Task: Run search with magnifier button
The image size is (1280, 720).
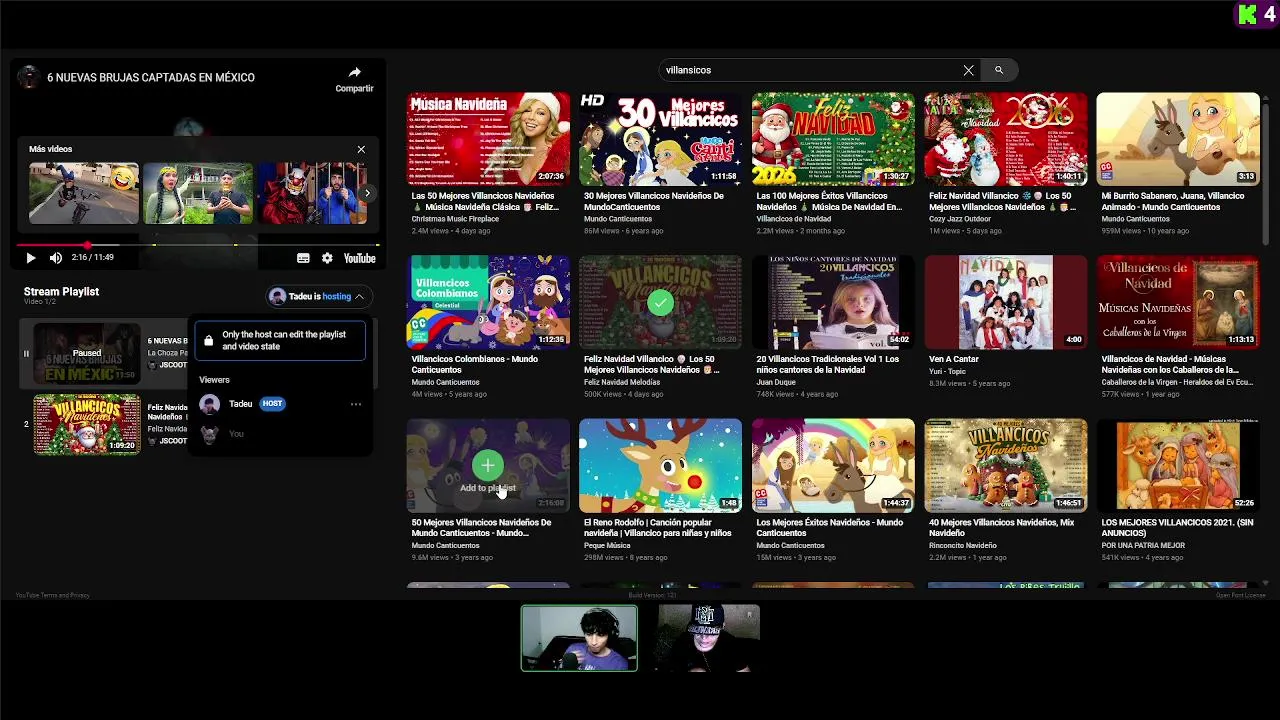Action: pyautogui.click(x=998, y=70)
